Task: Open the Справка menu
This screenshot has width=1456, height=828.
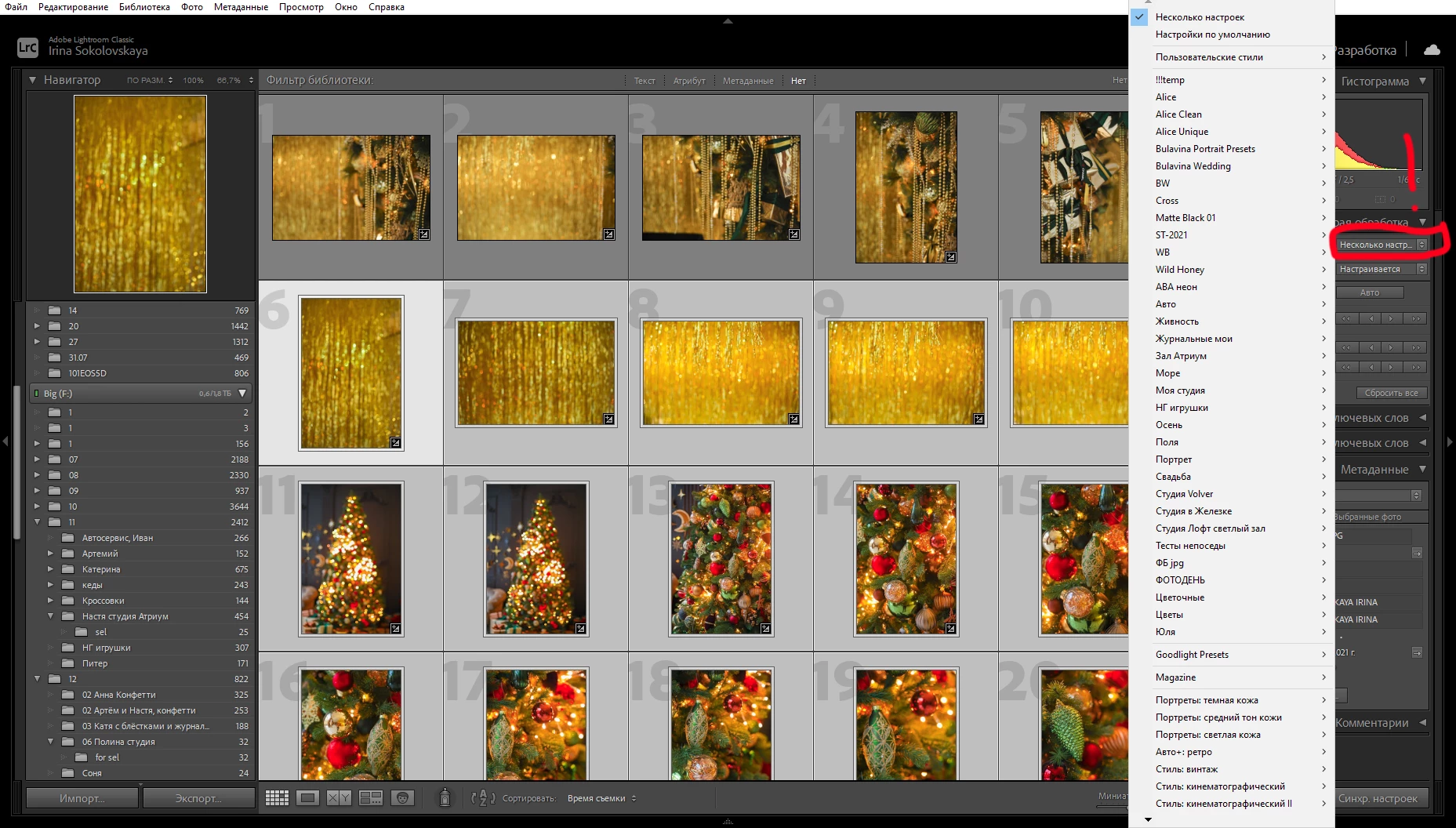Action: click(x=387, y=7)
